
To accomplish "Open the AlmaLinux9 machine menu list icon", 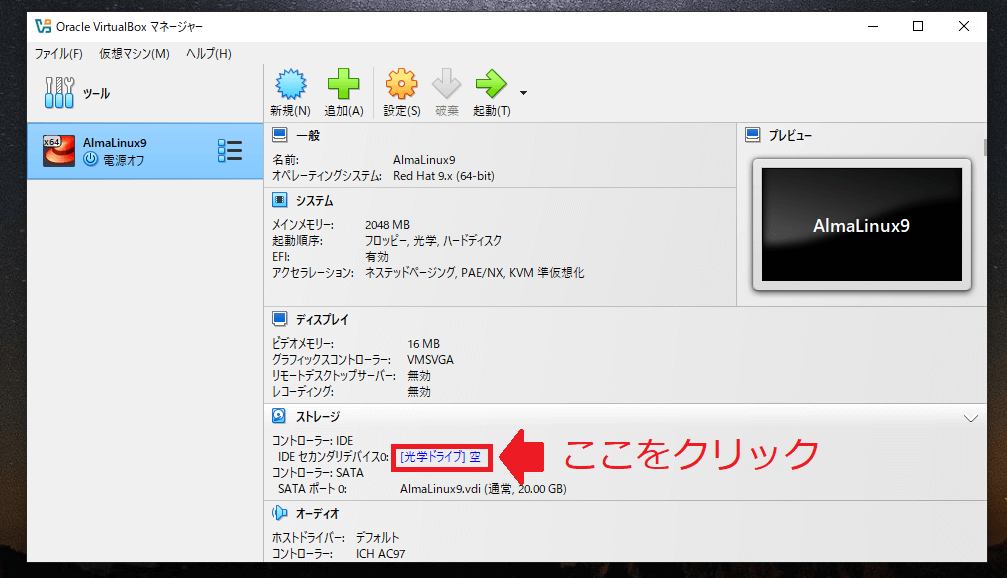I will point(230,151).
